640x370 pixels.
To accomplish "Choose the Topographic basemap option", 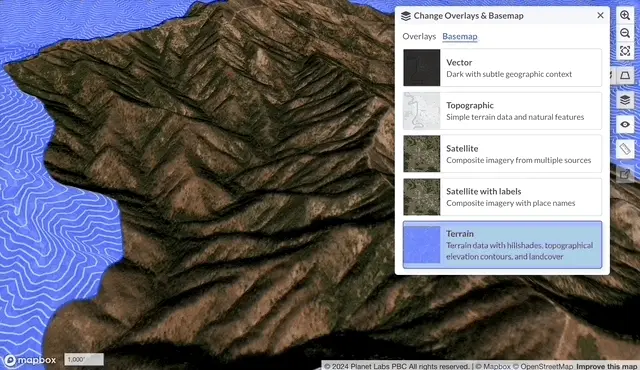I will point(502,111).
